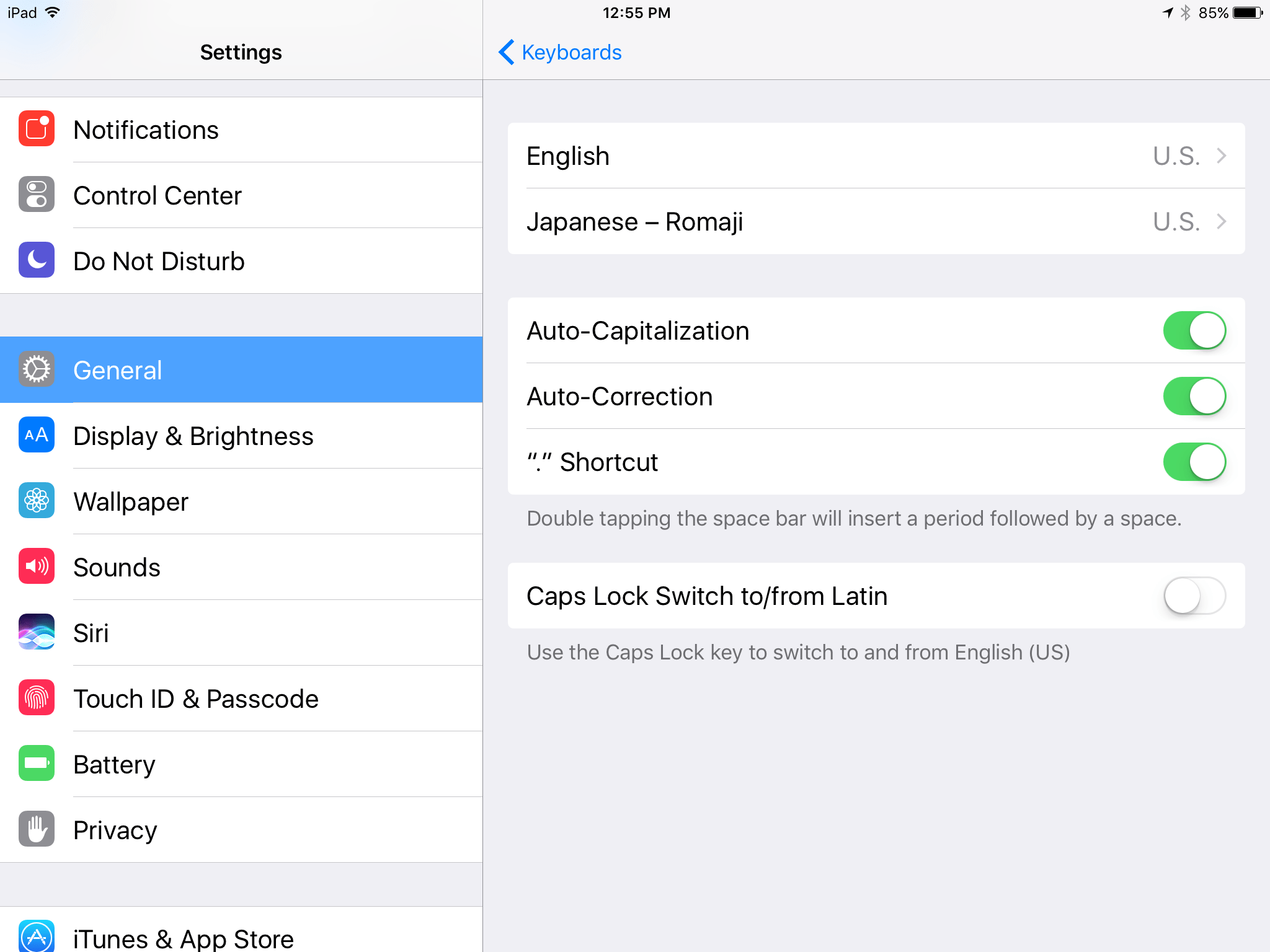Turn off Auto-Correction
This screenshot has height=952, width=1270.
1194,396
